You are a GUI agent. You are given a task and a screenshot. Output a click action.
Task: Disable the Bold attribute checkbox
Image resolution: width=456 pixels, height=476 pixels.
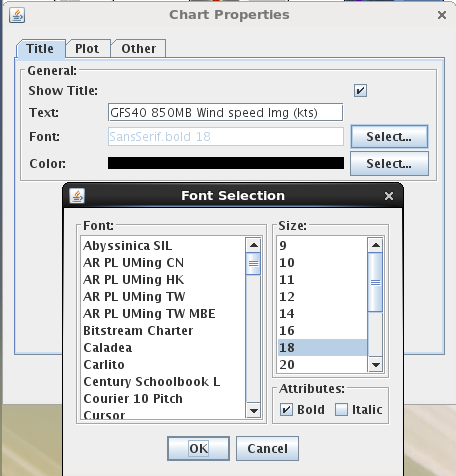(286, 409)
